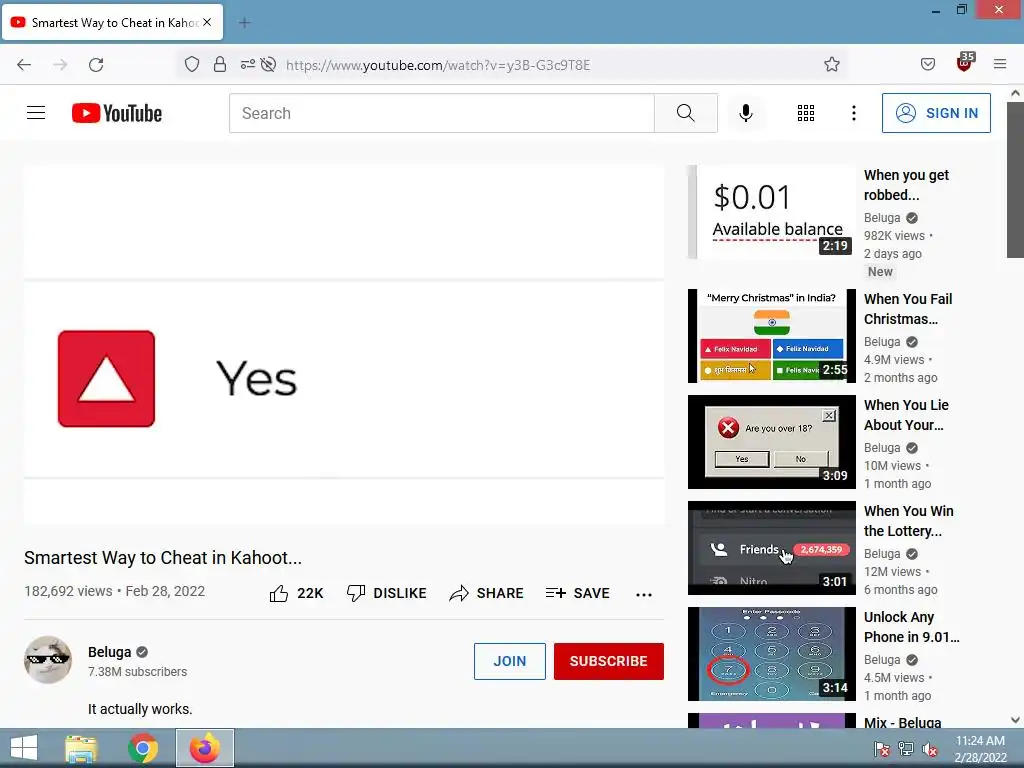Click the Sign In button

tap(936, 113)
